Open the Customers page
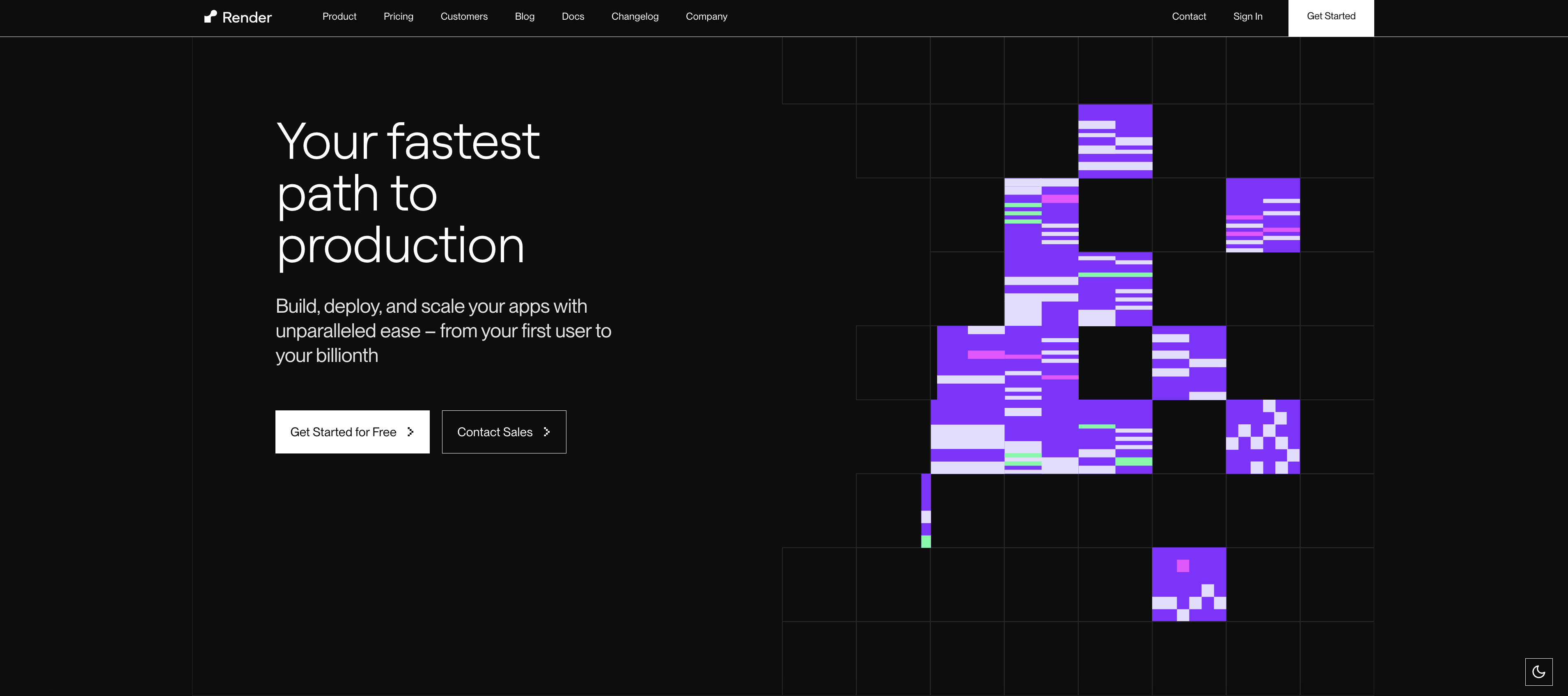The width and height of the screenshot is (1568, 696). pyautogui.click(x=464, y=16)
